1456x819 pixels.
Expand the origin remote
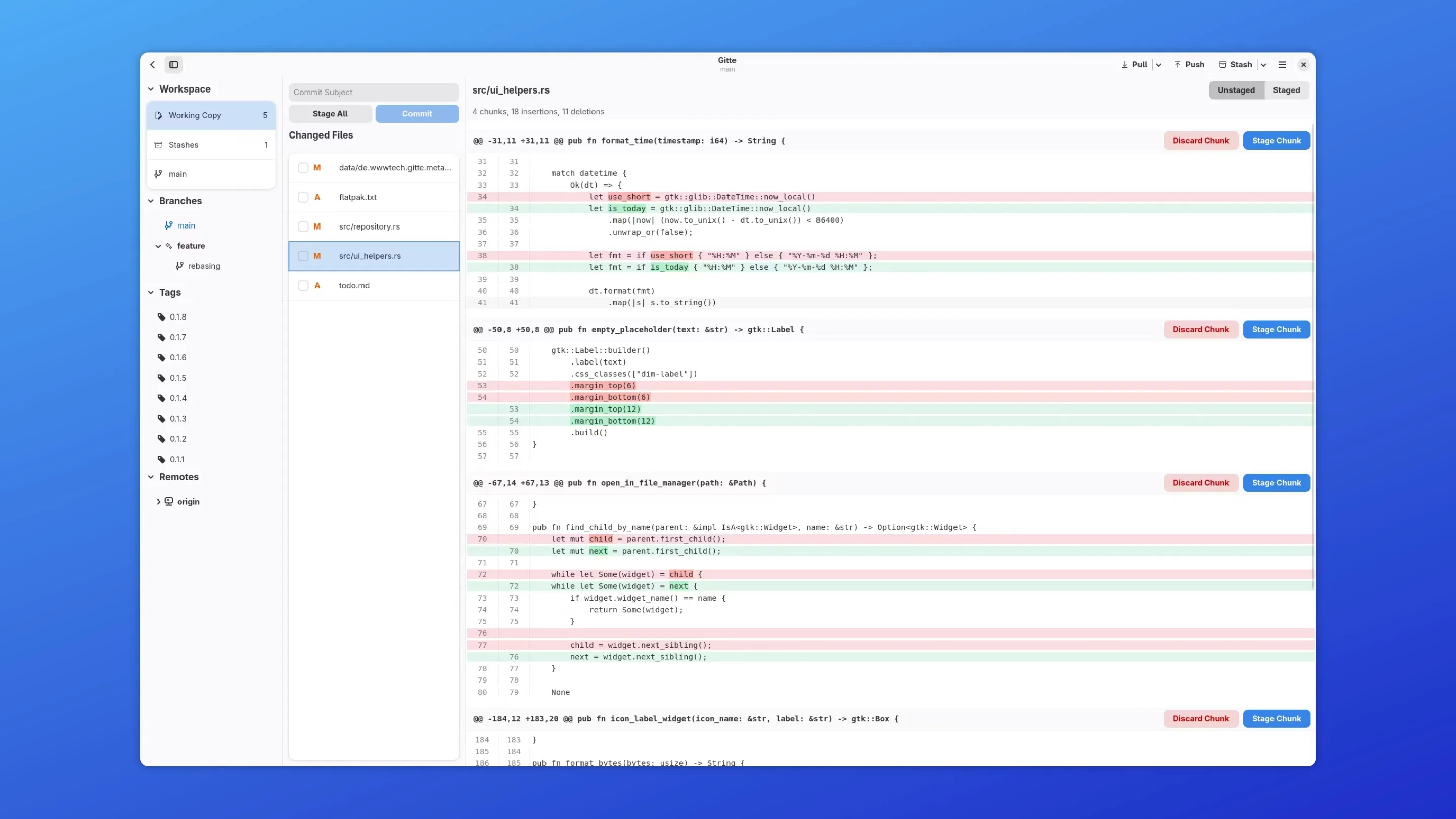click(158, 502)
